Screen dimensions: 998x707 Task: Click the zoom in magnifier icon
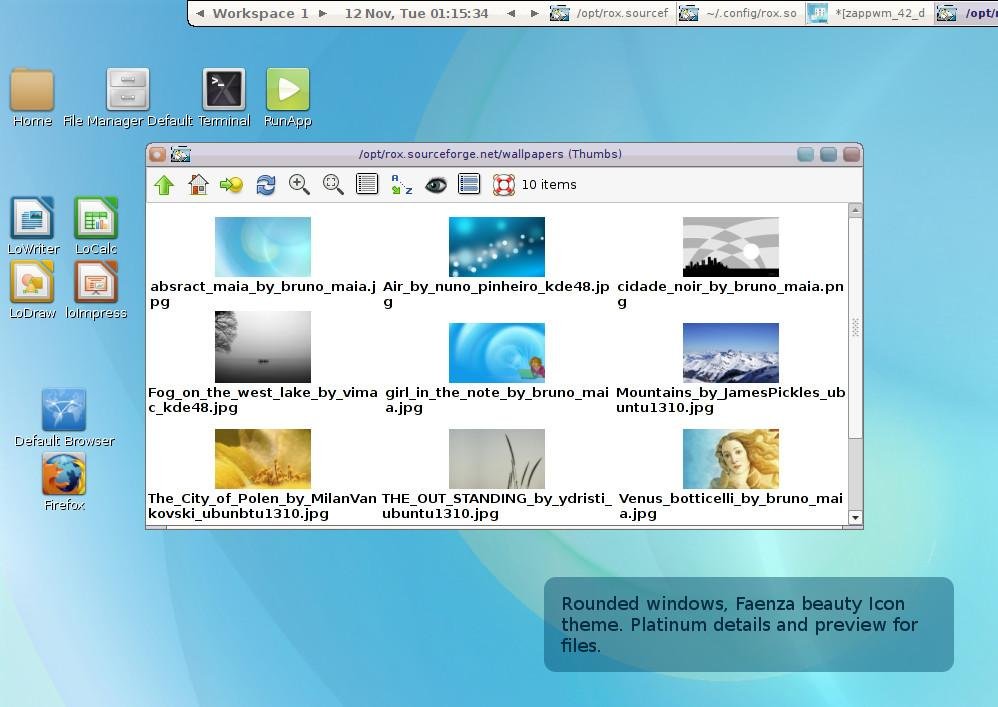point(299,185)
